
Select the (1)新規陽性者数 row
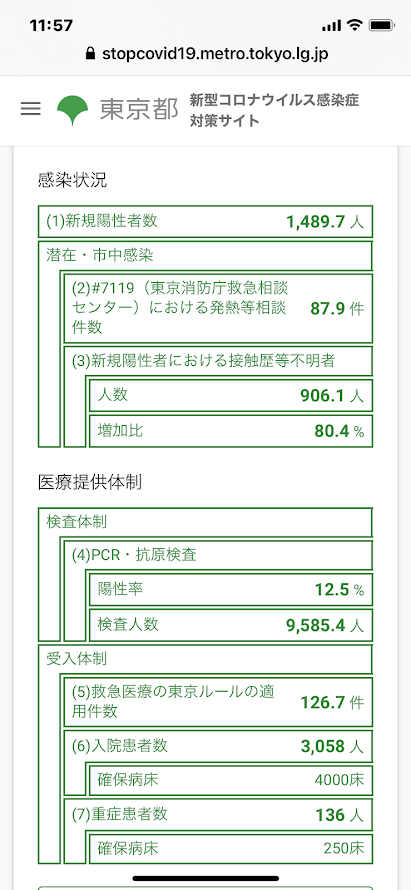click(x=206, y=221)
